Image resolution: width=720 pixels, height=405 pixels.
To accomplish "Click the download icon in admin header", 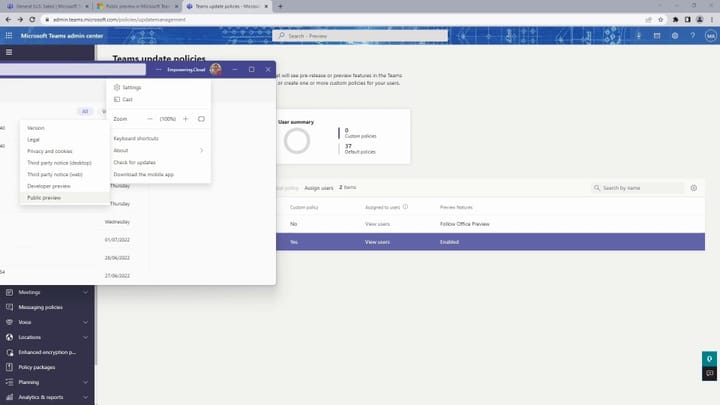I will coord(638,36).
